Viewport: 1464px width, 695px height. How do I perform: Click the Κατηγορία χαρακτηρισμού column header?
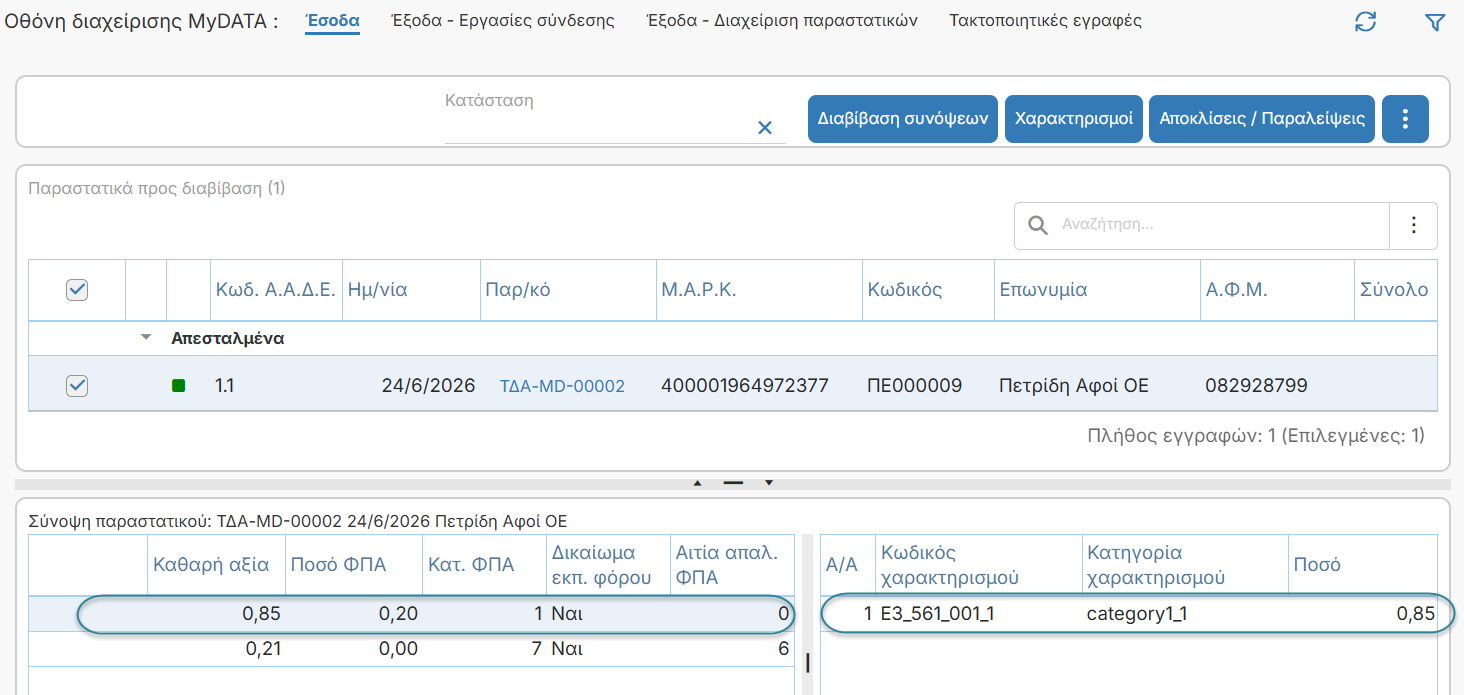pos(1185,565)
